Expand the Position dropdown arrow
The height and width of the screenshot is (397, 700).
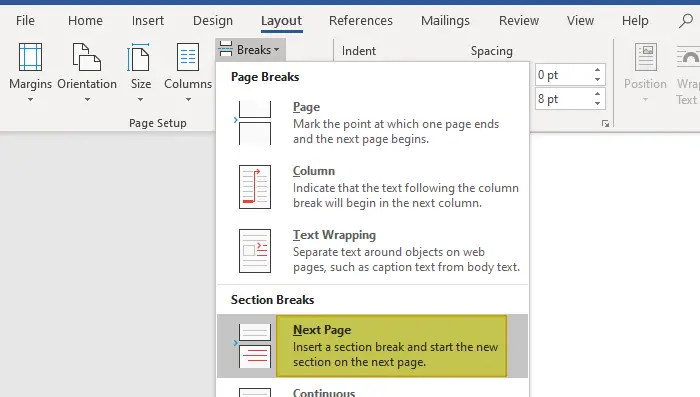click(x=645, y=100)
